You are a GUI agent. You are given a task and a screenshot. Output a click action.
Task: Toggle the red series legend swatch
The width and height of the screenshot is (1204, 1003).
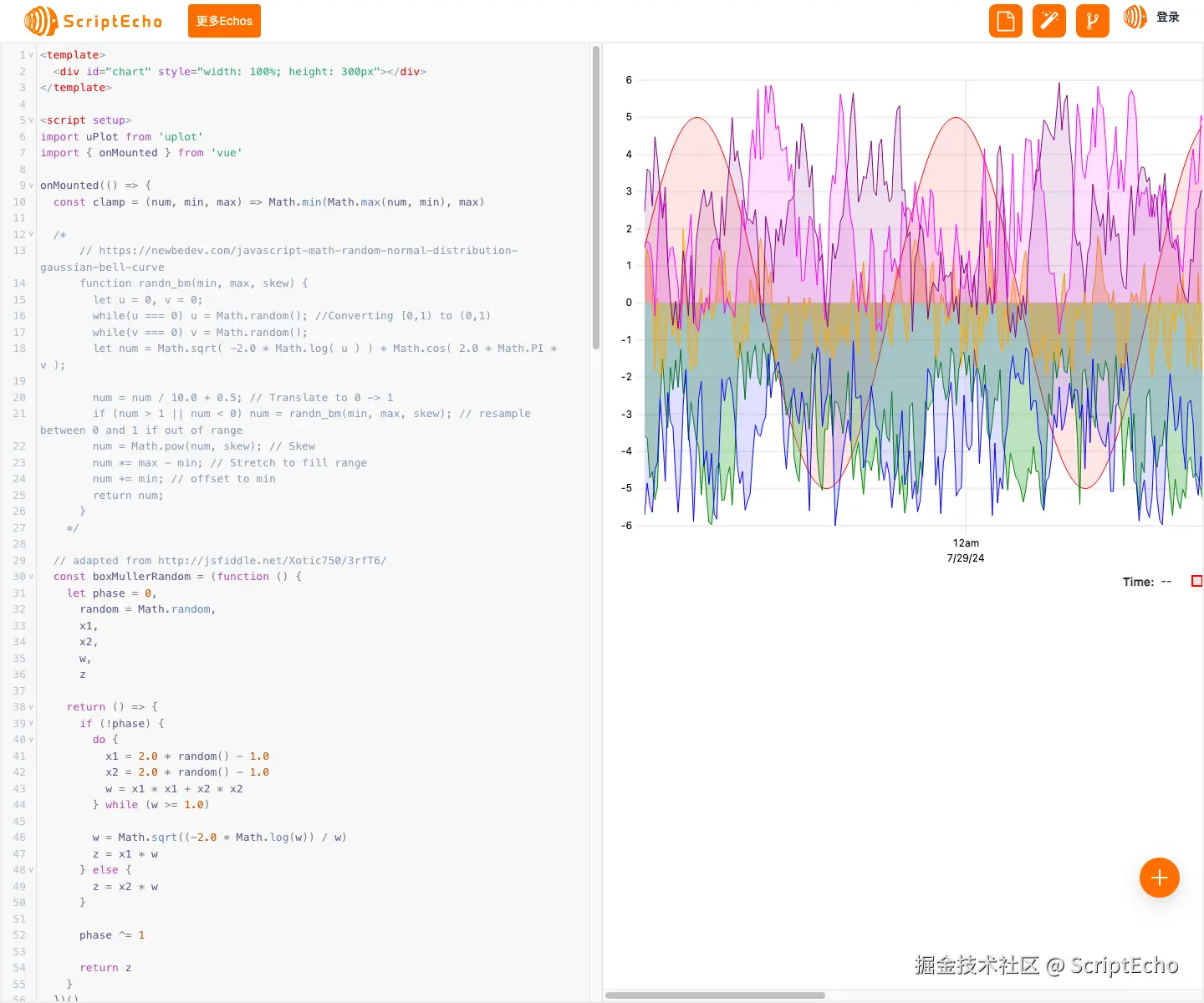(x=1197, y=581)
